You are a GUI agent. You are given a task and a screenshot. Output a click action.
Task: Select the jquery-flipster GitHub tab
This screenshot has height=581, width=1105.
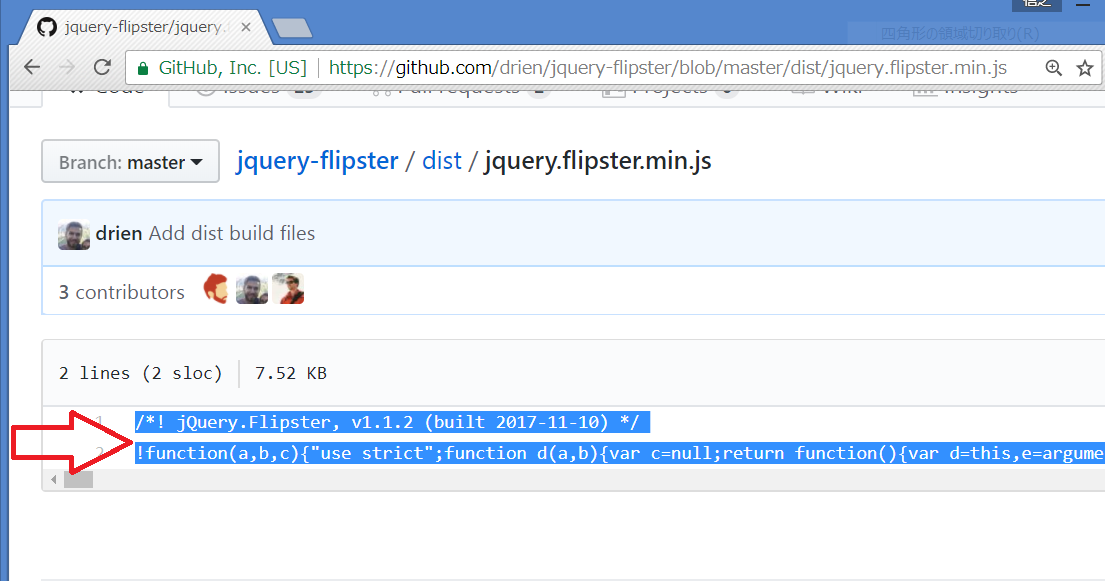(144, 27)
